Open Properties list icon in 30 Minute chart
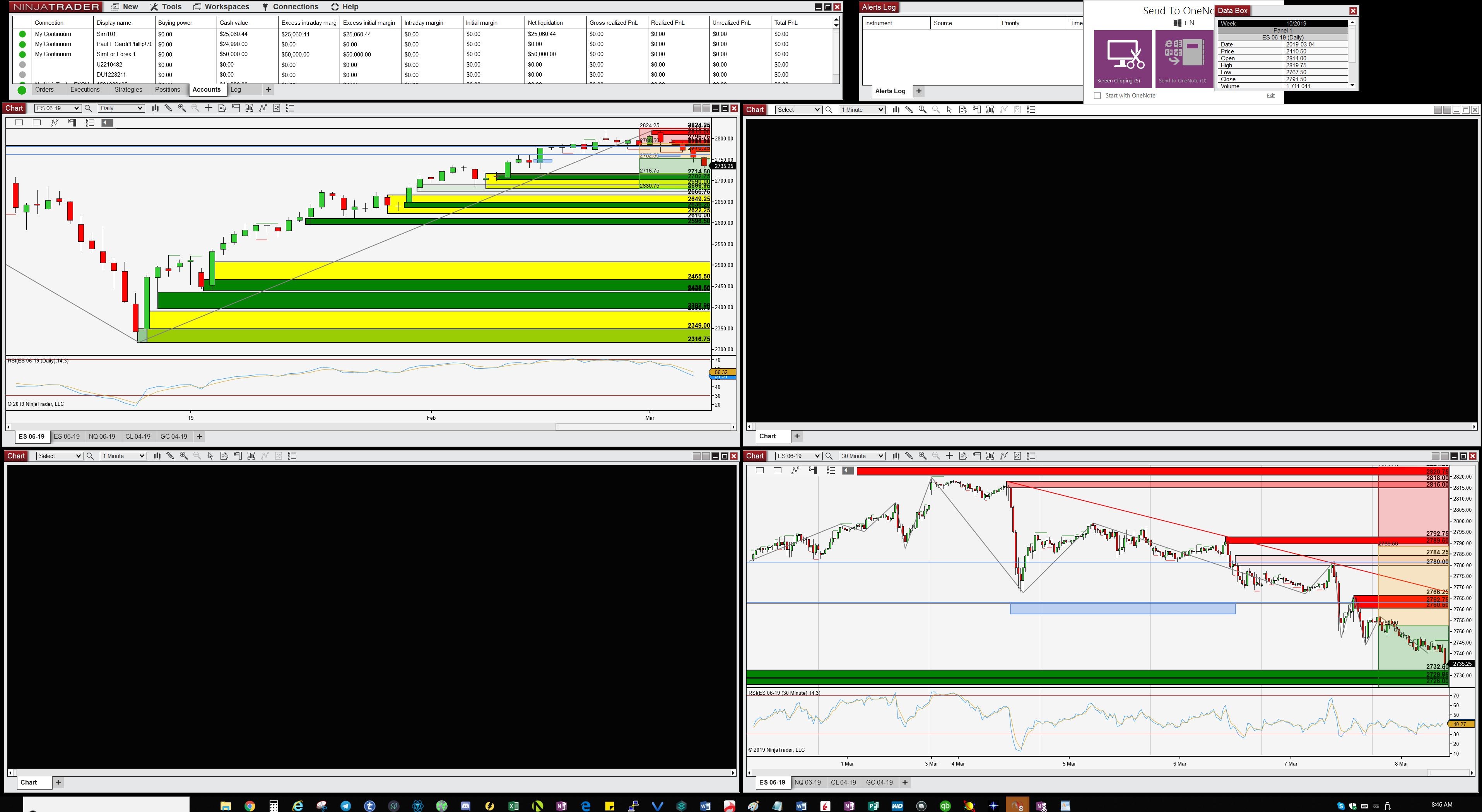The width and height of the screenshot is (1482, 812). click(1031, 456)
